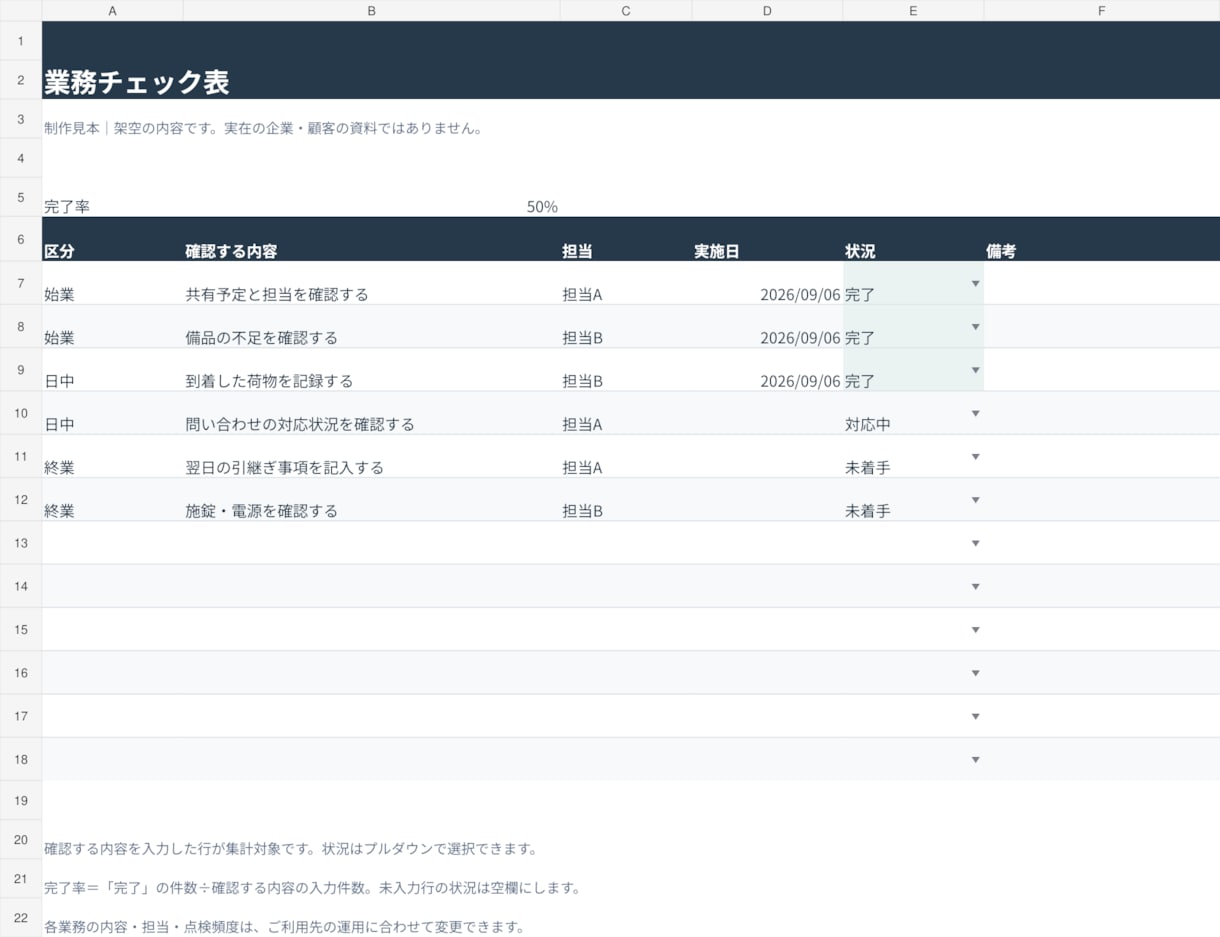Click the 実施日 heading cell
1220x937 pixels.
(767, 239)
